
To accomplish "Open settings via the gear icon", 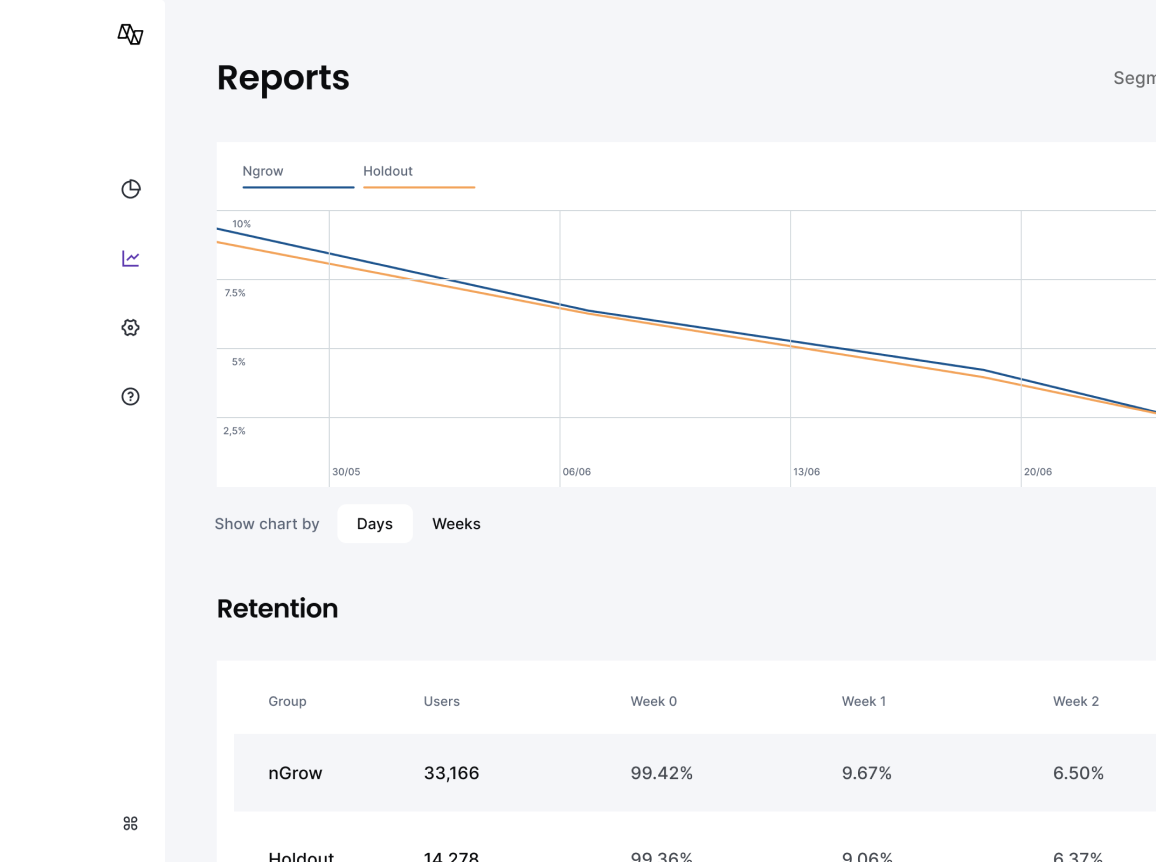I will [130, 327].
